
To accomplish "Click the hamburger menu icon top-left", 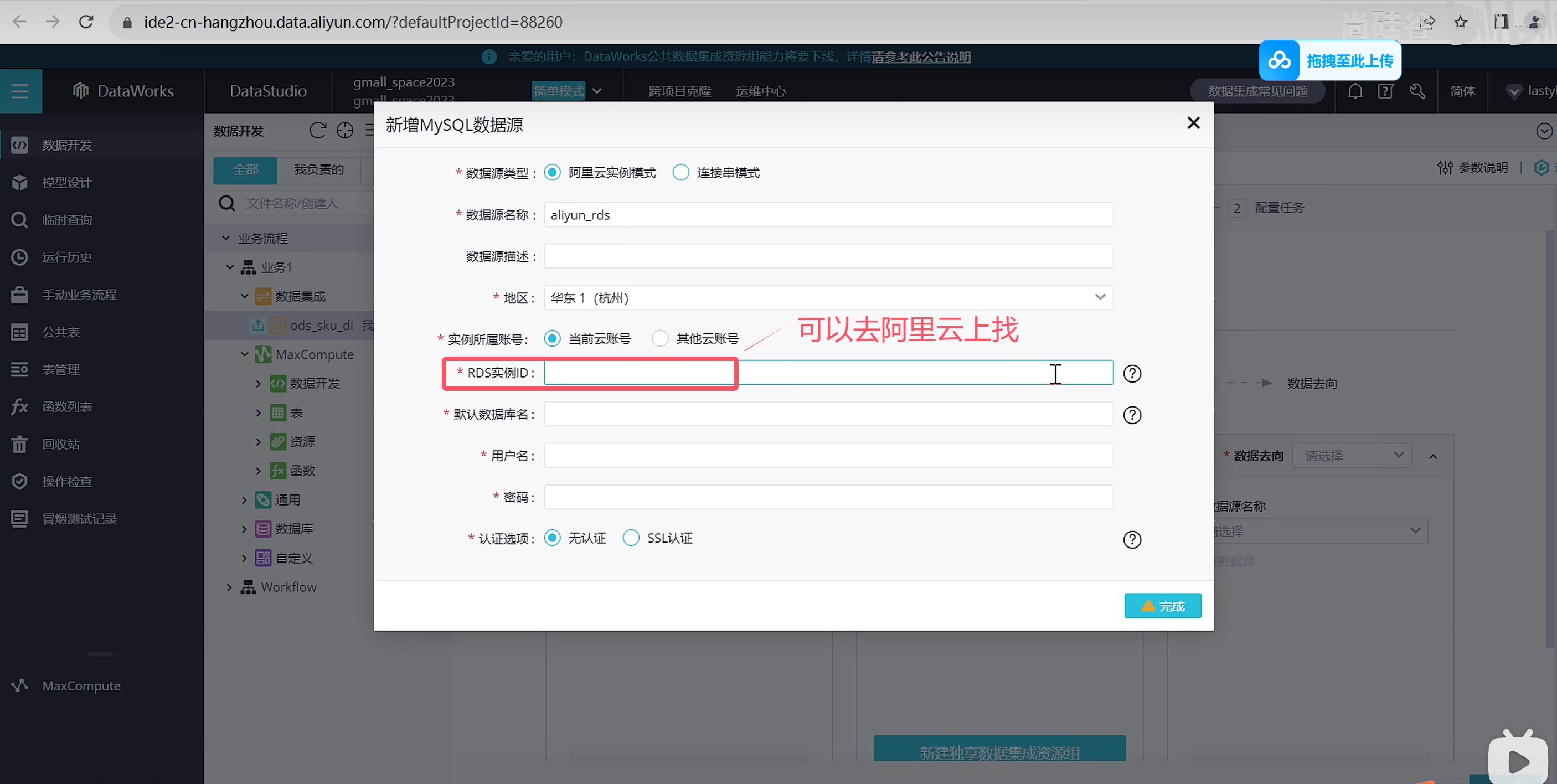I will (20, 91).
